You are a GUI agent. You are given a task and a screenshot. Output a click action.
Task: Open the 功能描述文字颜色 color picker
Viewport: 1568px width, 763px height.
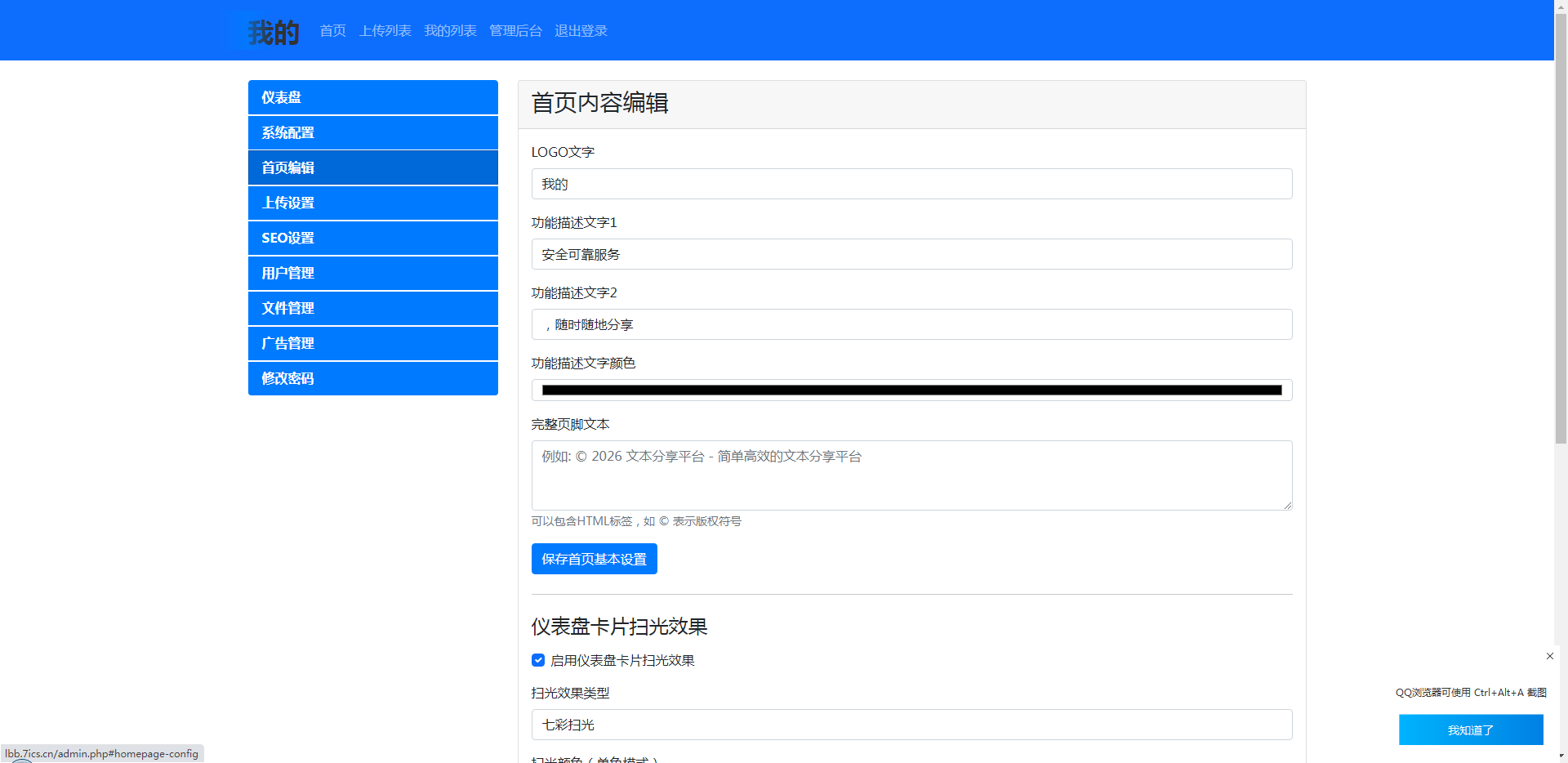911,390
